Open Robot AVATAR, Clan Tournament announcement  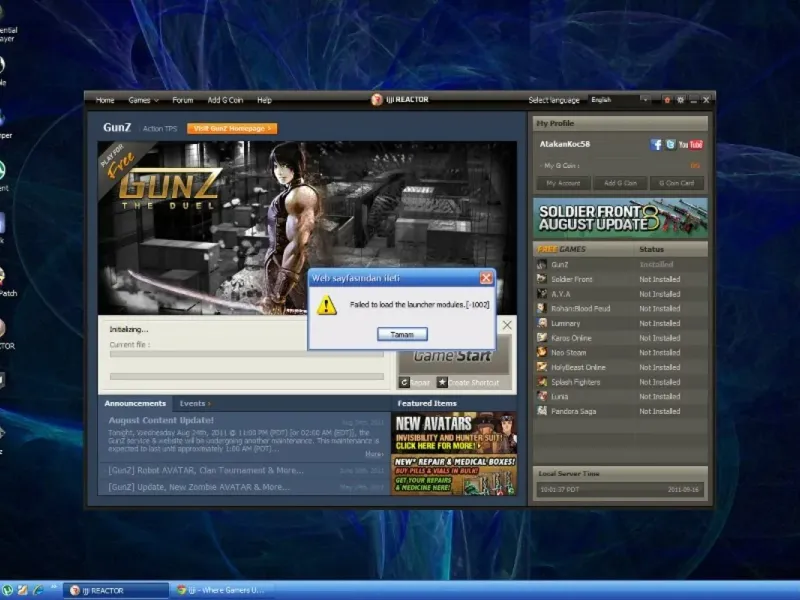tap(206, 470)
